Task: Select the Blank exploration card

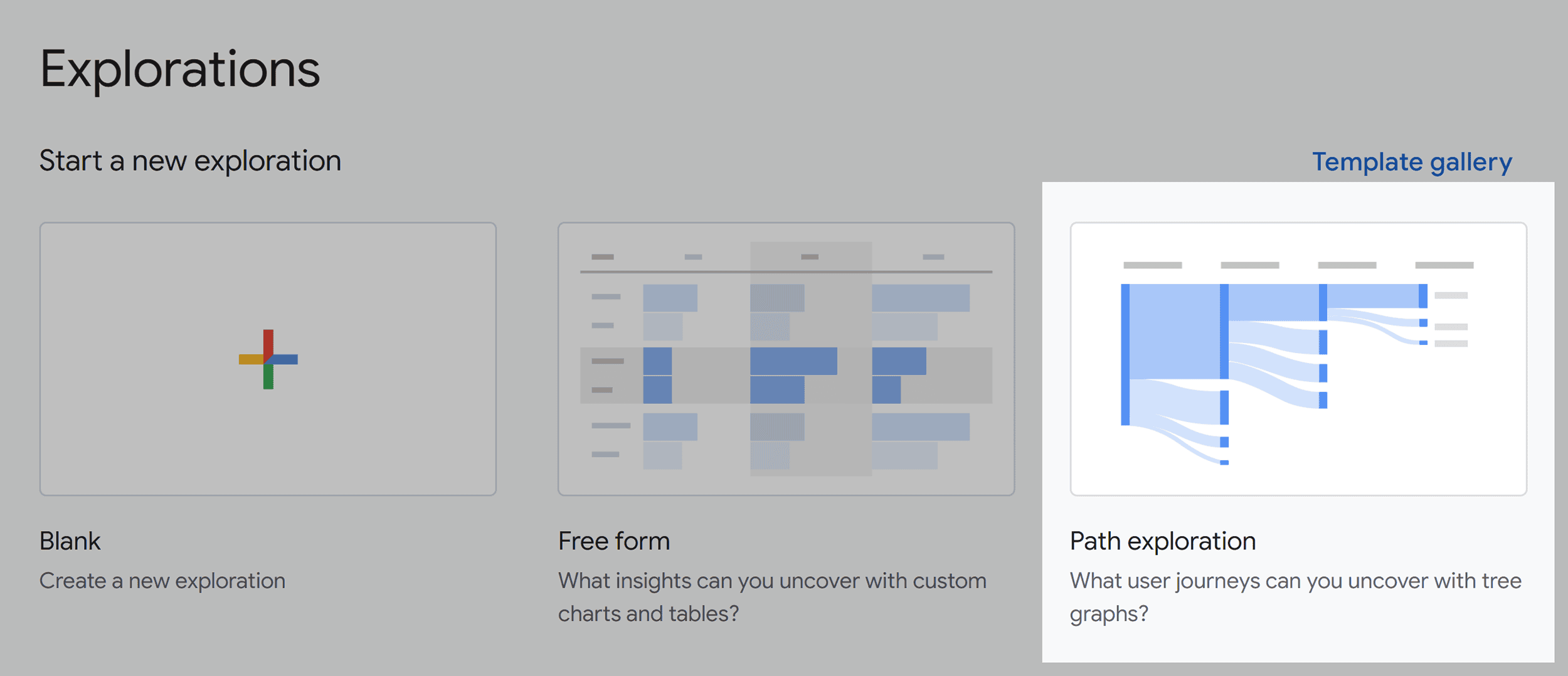Action: (x=268, y=359)
